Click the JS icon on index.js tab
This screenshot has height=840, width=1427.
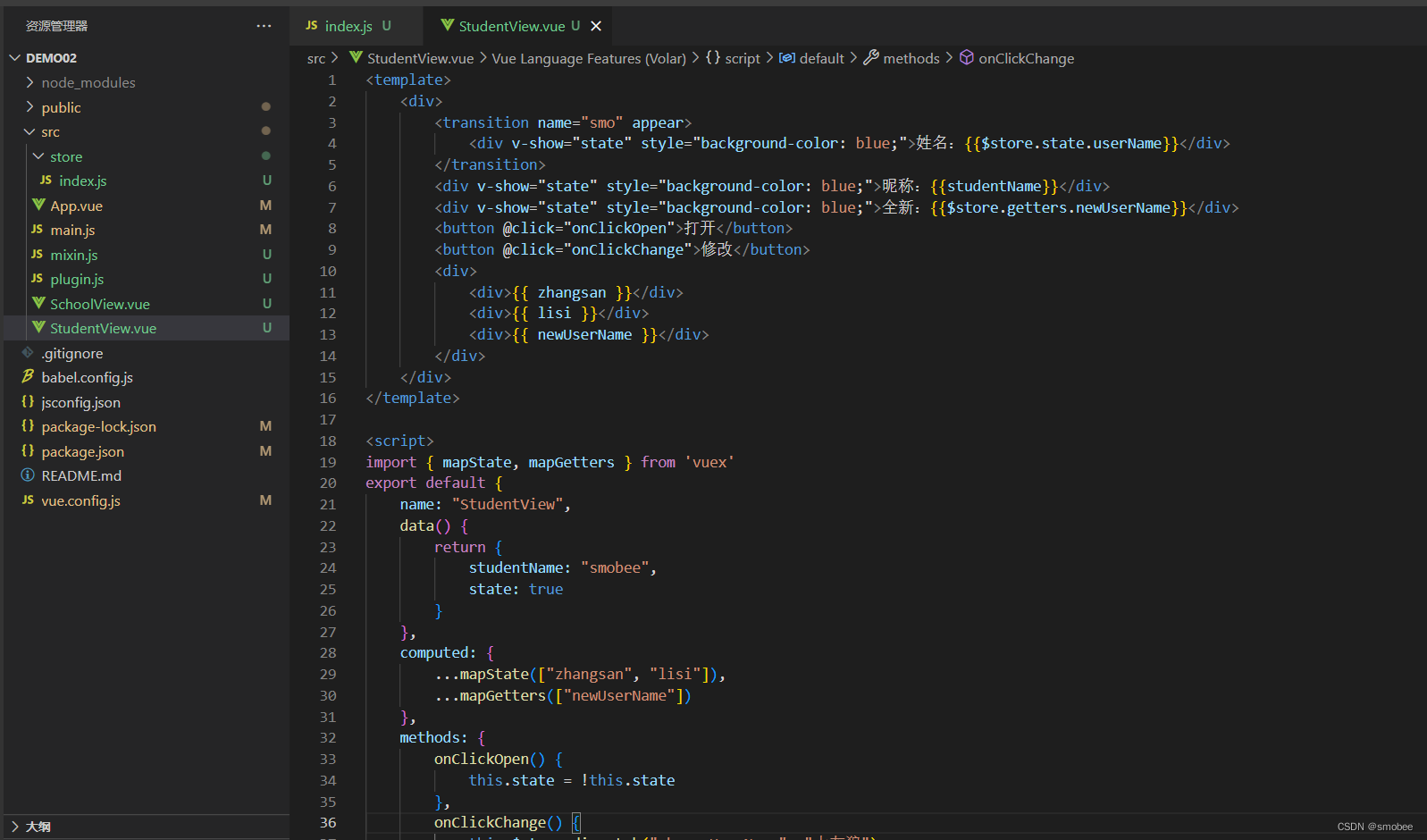tap(312, 26)
